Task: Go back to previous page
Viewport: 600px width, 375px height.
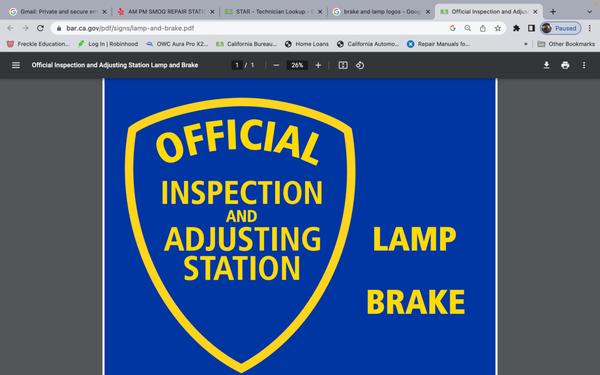Action: pos(10,28)
